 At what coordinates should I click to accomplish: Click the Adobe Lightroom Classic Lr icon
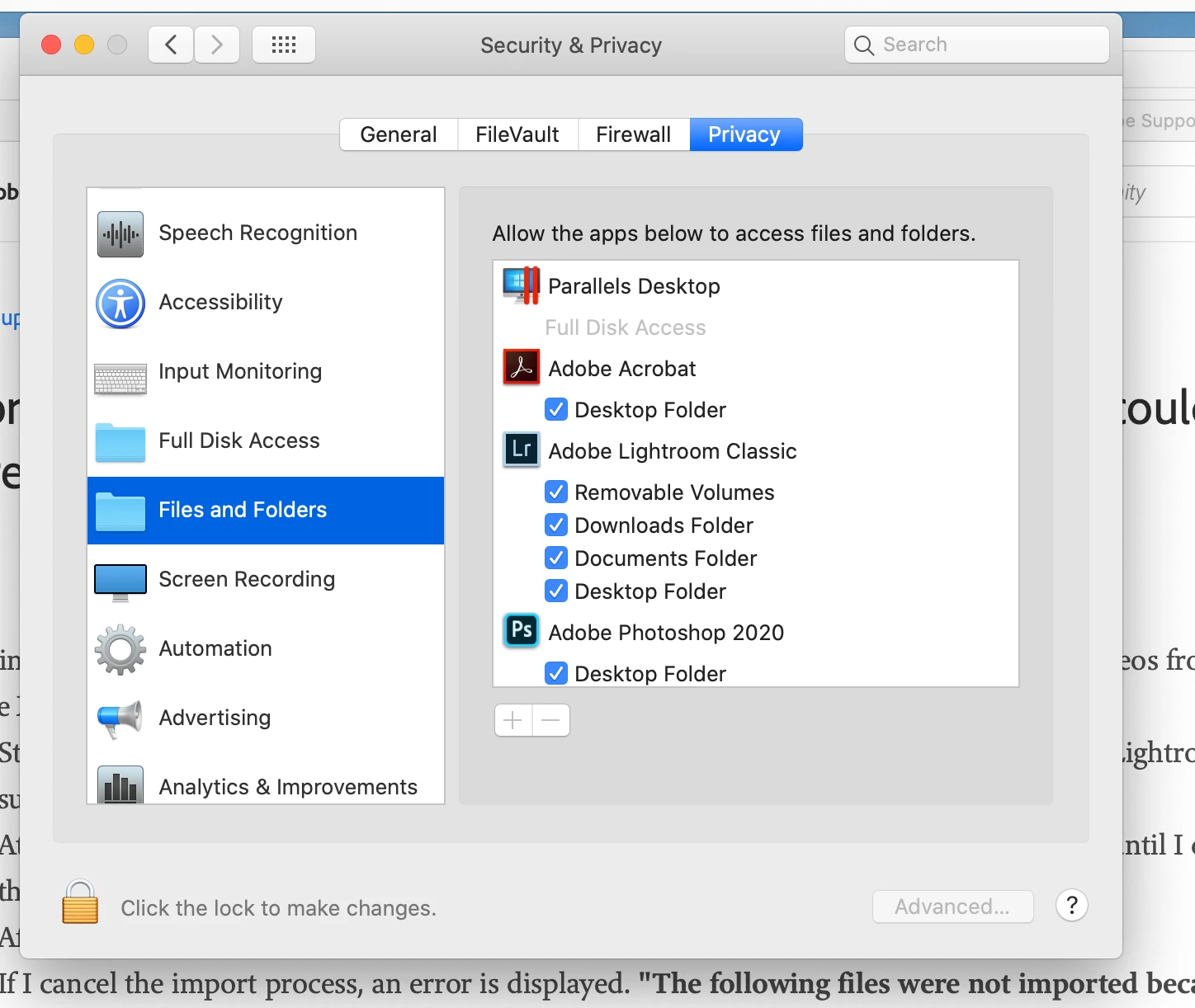tap(522, 450)
